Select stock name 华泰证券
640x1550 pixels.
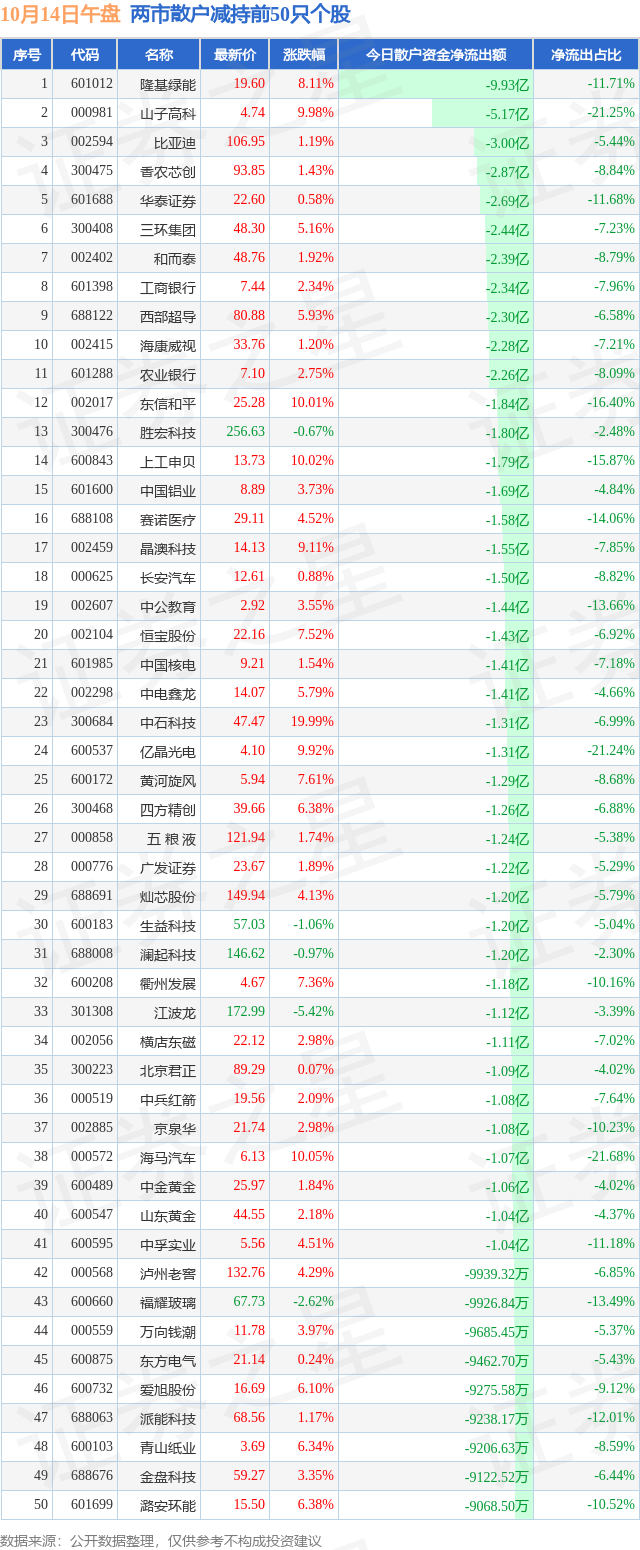168,200
